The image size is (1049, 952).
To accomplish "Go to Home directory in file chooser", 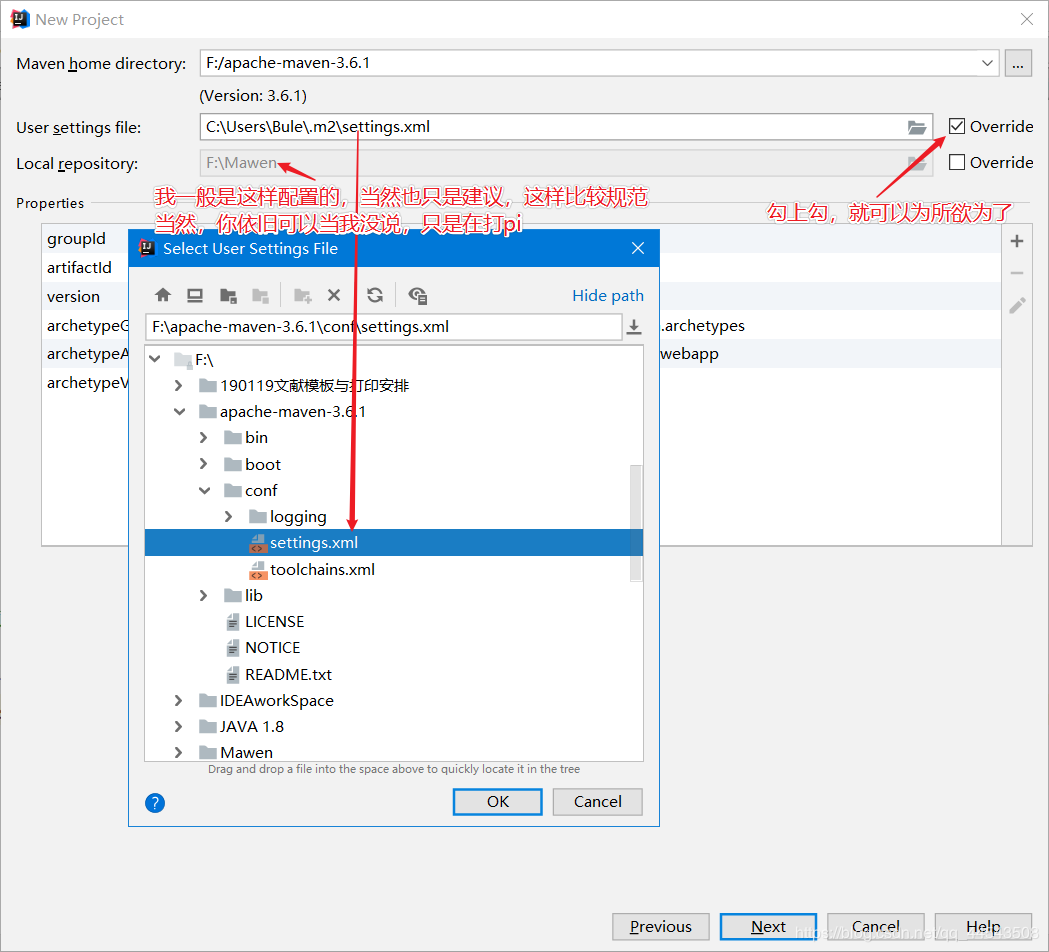I will click(x=163, y=295).
